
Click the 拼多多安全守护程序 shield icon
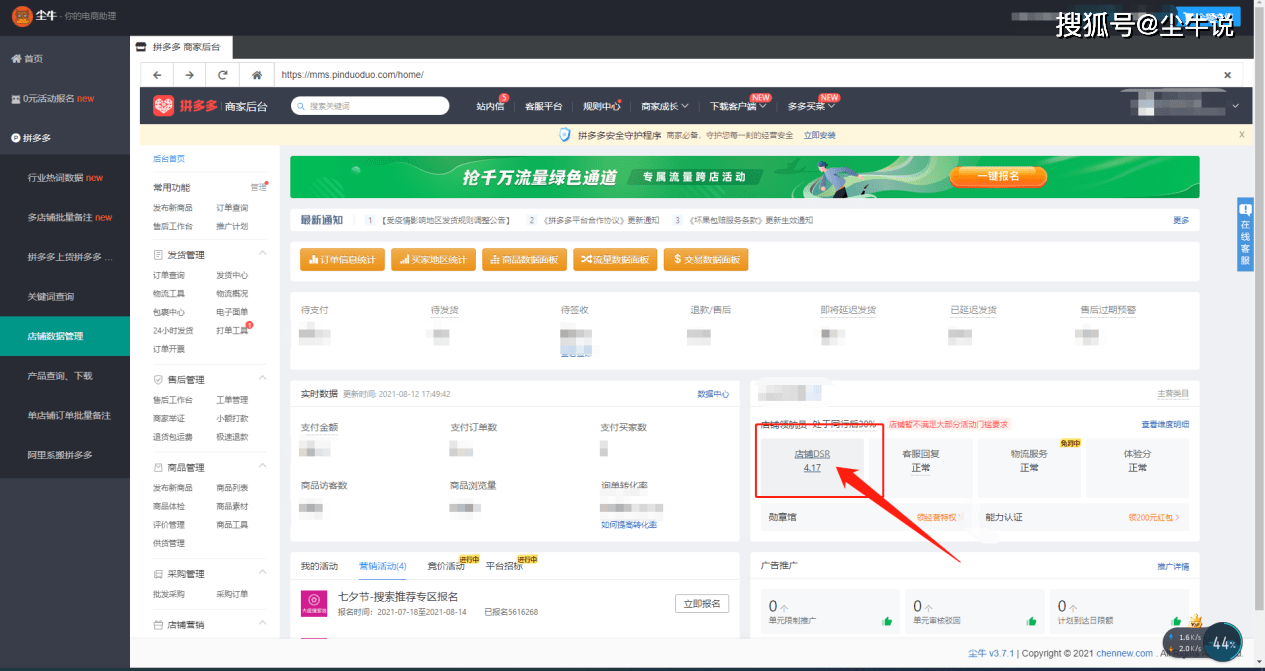(565, 135)
